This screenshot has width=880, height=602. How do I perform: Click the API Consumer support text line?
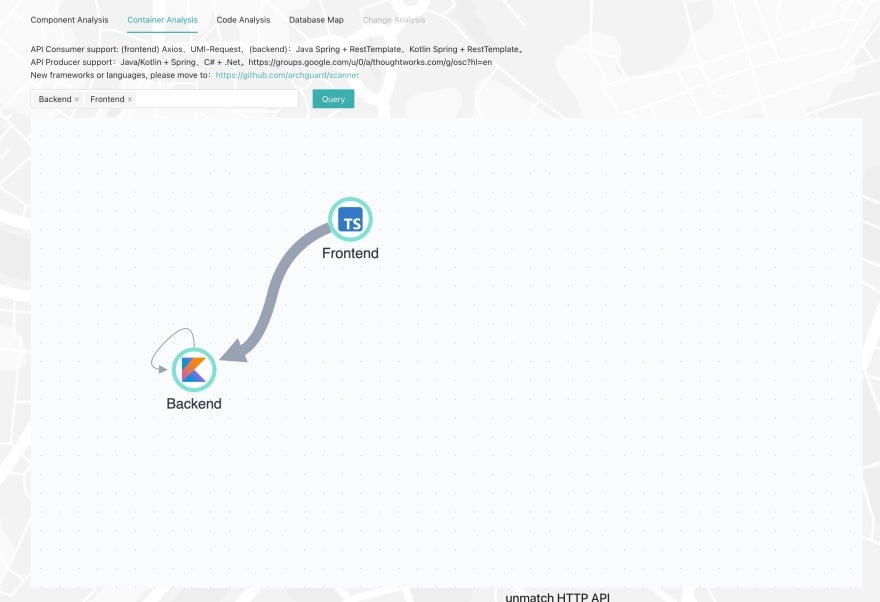coord(278,49)
